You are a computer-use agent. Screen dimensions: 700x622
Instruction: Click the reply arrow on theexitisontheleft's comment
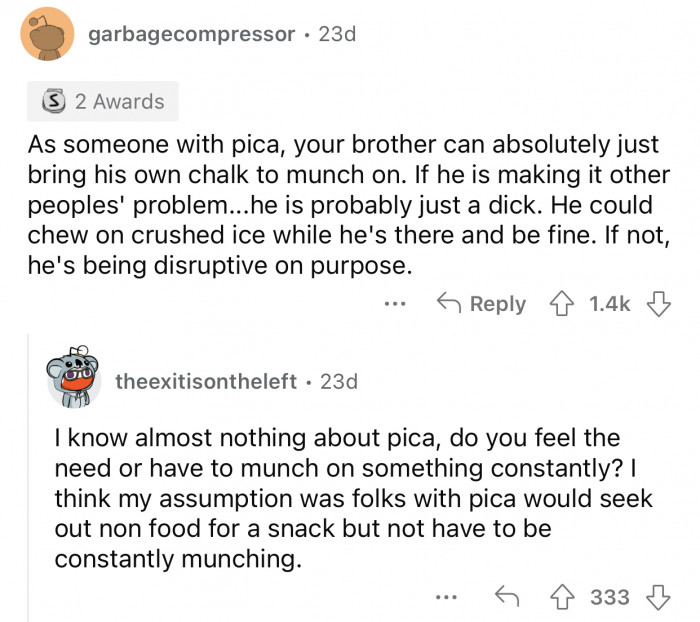(x=507, y=597)
